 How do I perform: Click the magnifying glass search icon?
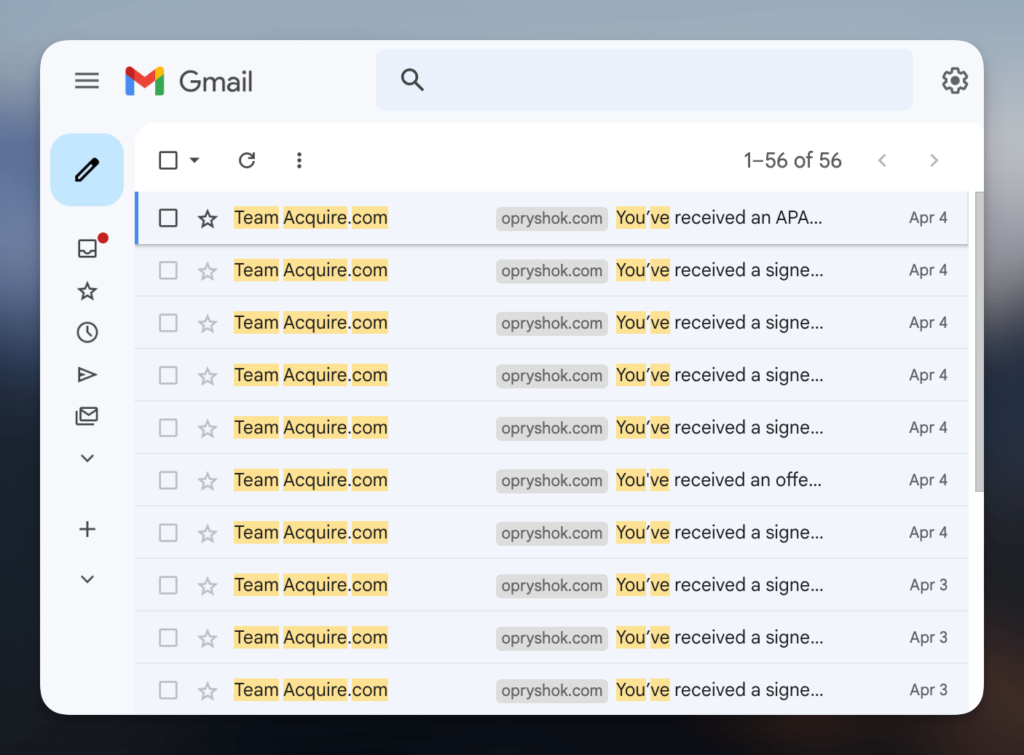point(412,80)
